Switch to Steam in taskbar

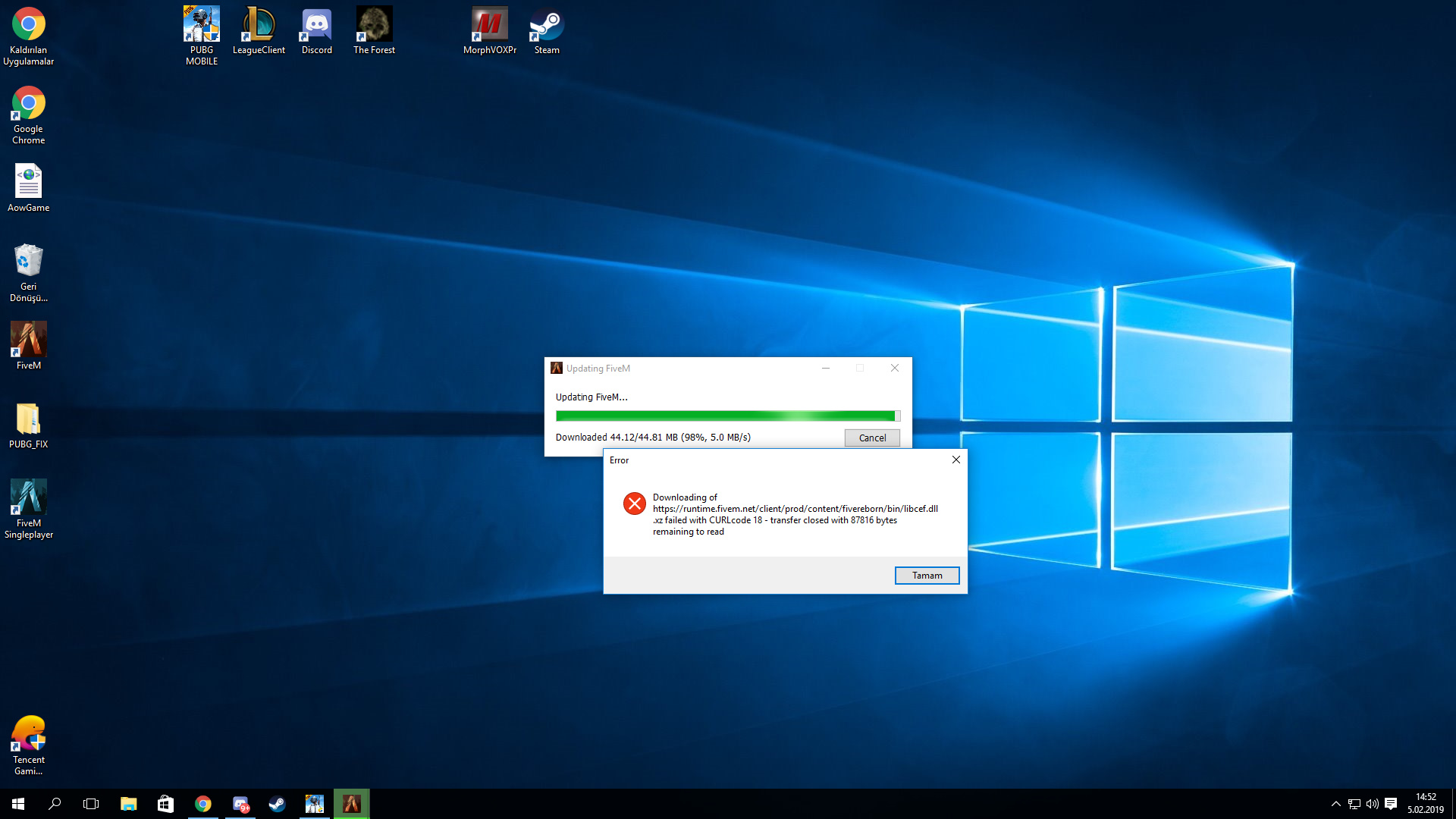tap(278, 804)
